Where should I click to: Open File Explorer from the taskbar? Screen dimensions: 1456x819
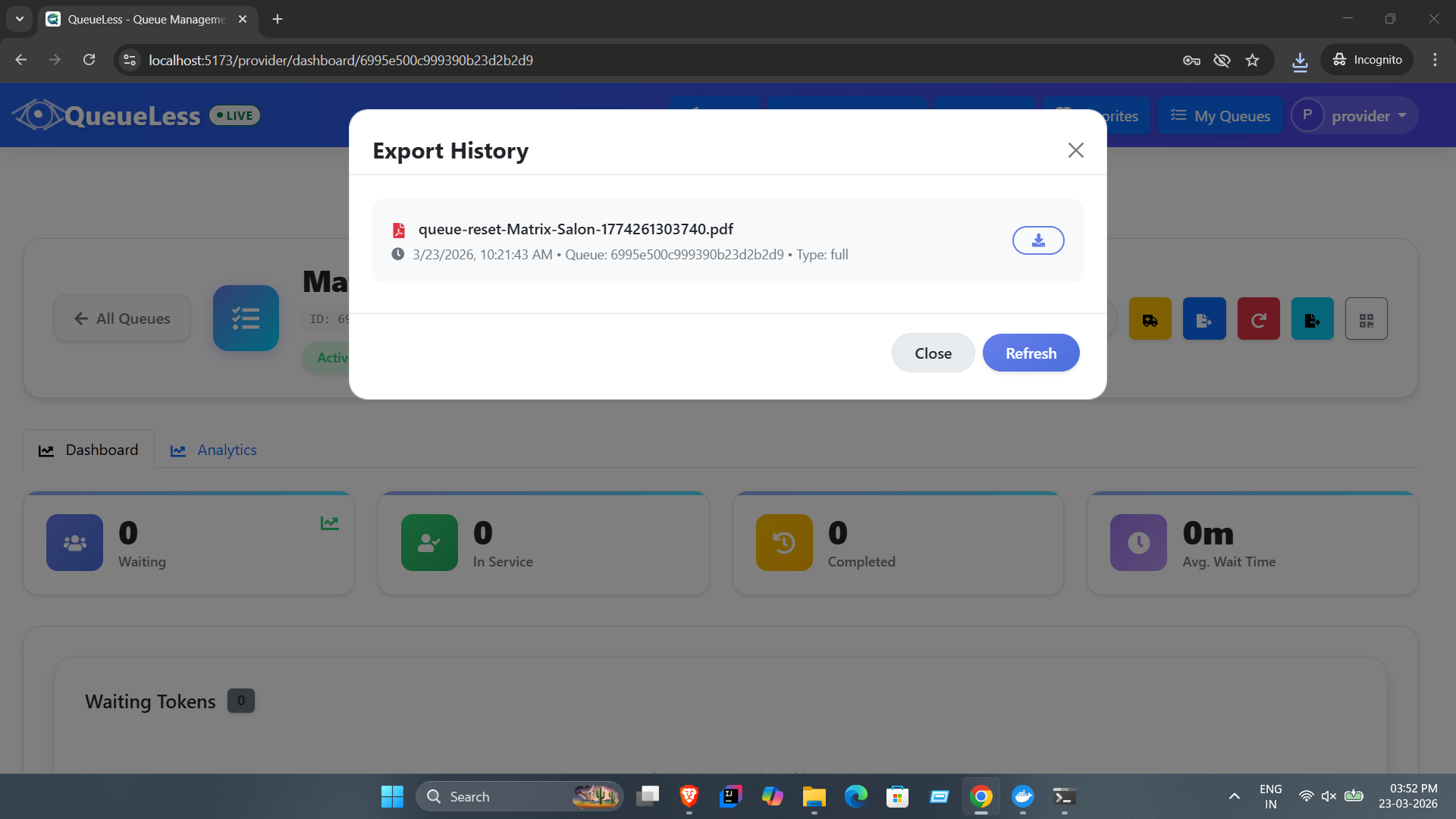(x=814, y=796)
